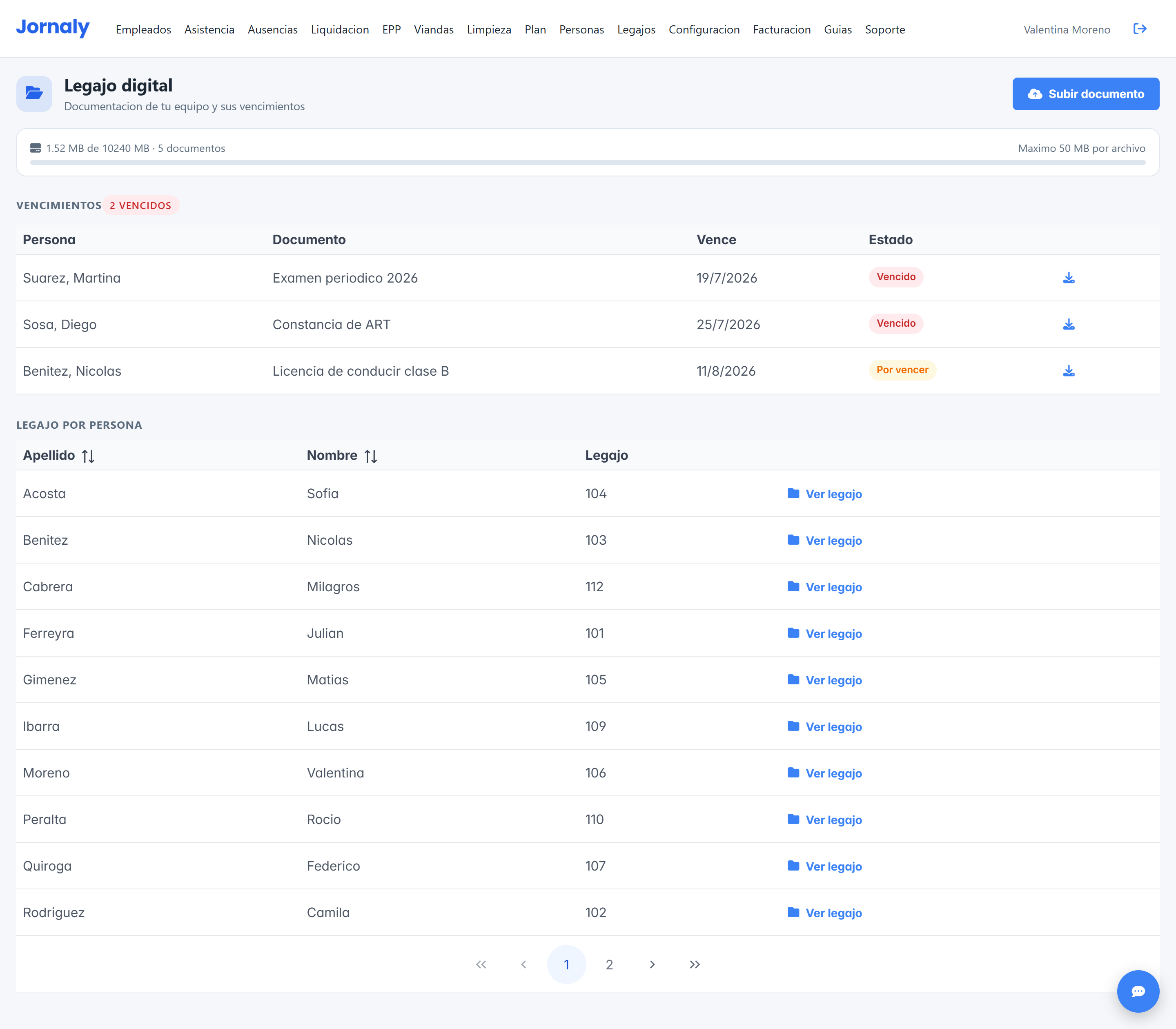The width and height of the screenshot is (1176, 1029).
Task: Open the chat support bubble
Action: click(1138, 991)
